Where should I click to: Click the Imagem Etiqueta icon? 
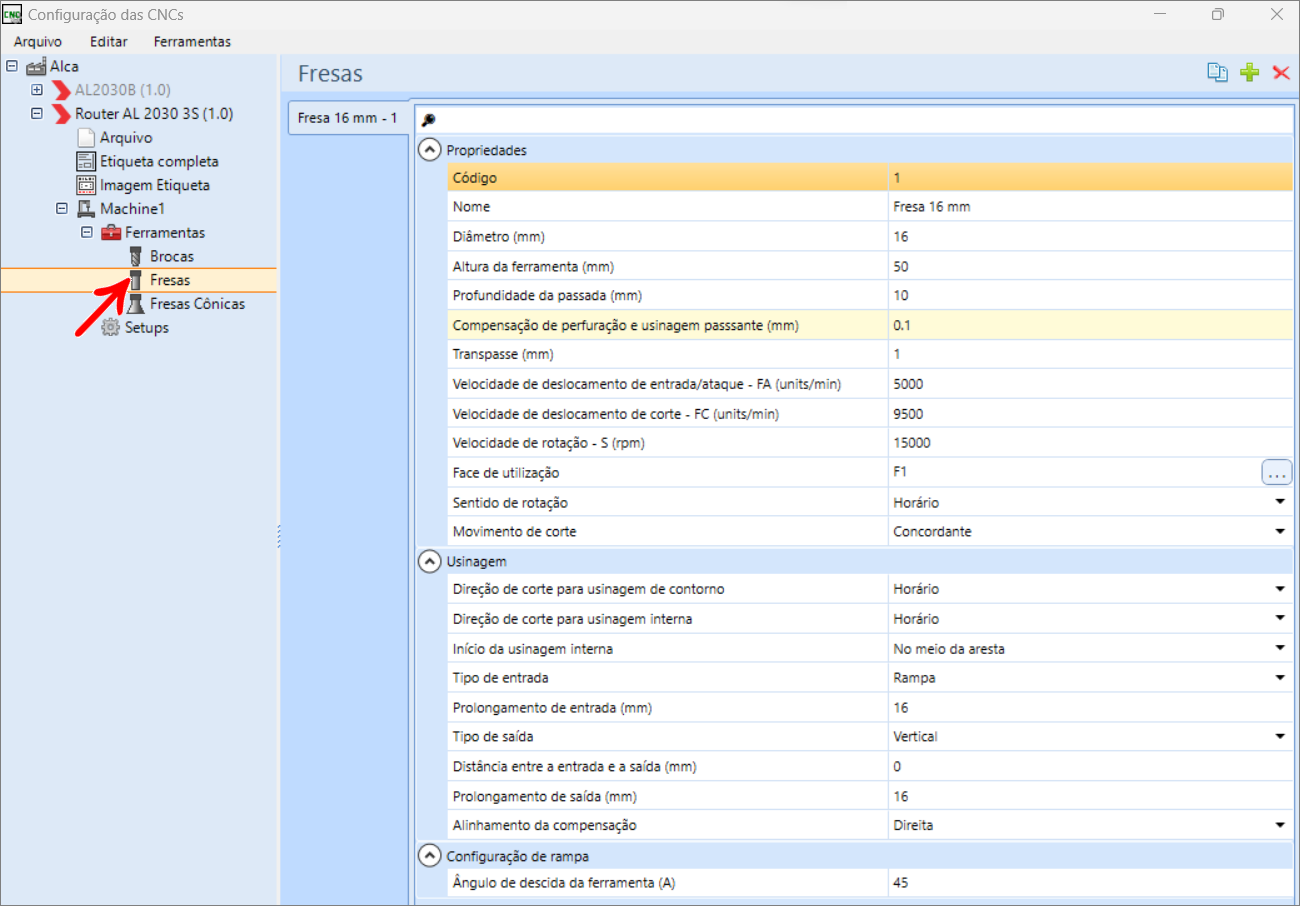86,185
